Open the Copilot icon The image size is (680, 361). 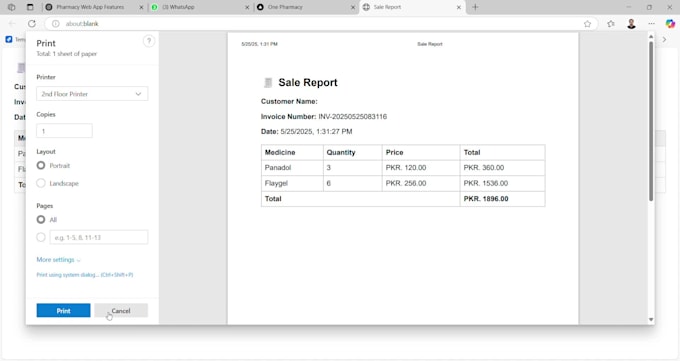[670, 24]
